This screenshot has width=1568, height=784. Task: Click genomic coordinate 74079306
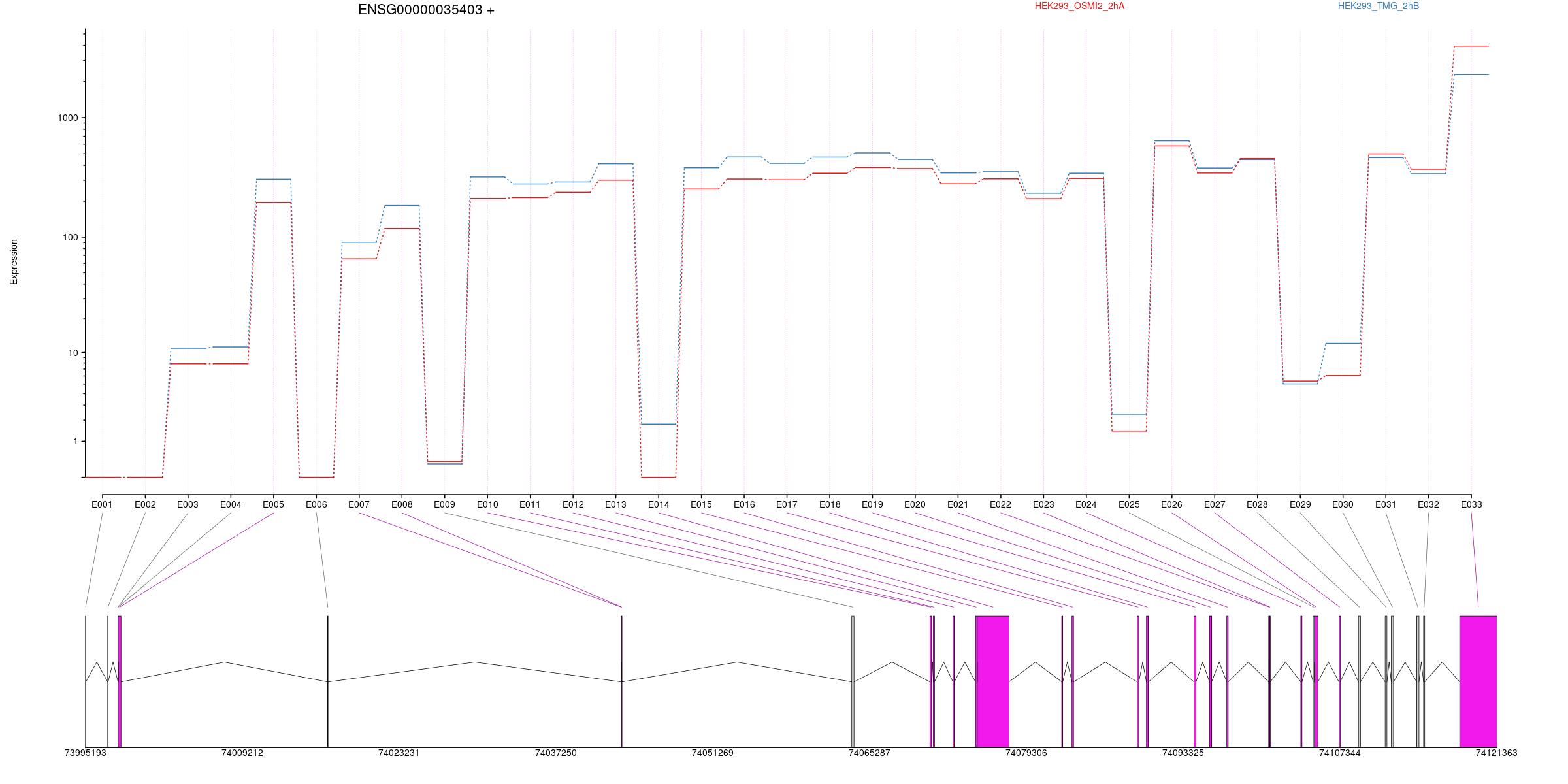click(1026, 753)
